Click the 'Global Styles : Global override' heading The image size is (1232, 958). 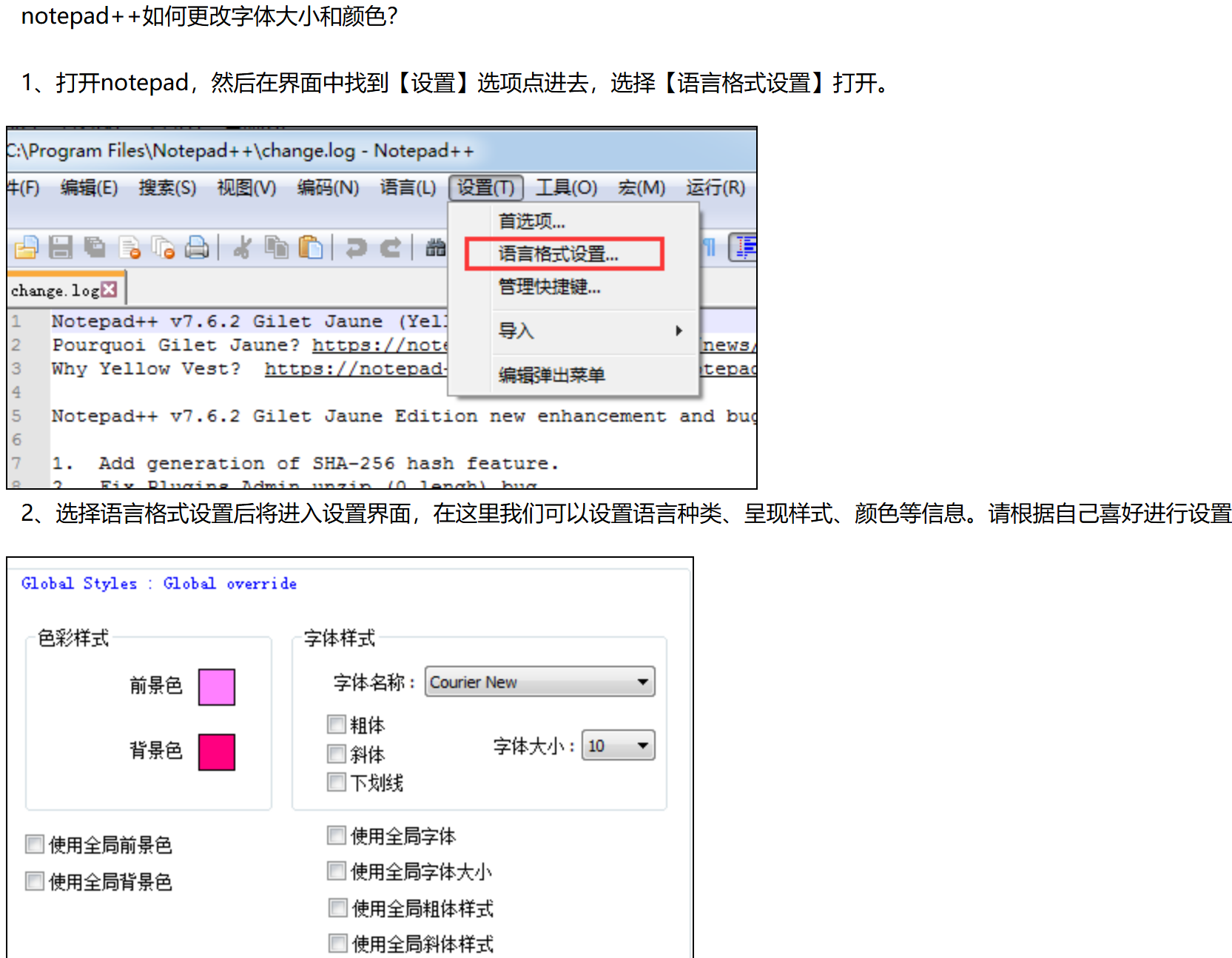(159, 584)
